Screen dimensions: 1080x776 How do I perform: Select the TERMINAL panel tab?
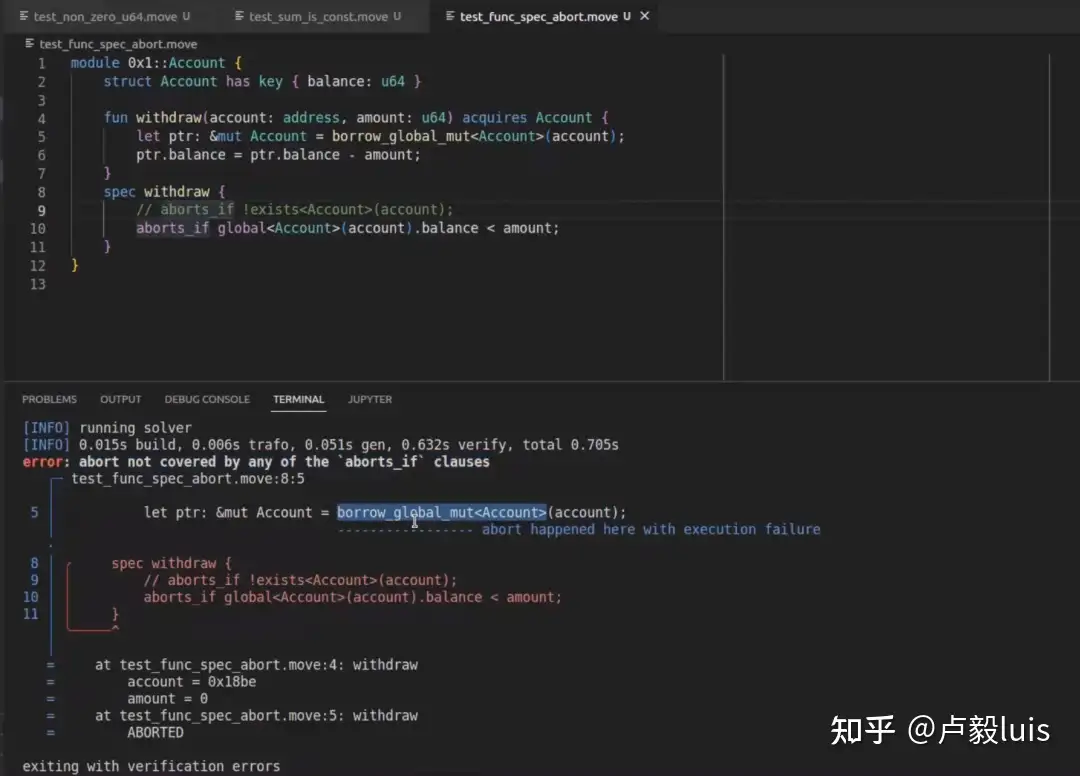[x=298, y=399]
